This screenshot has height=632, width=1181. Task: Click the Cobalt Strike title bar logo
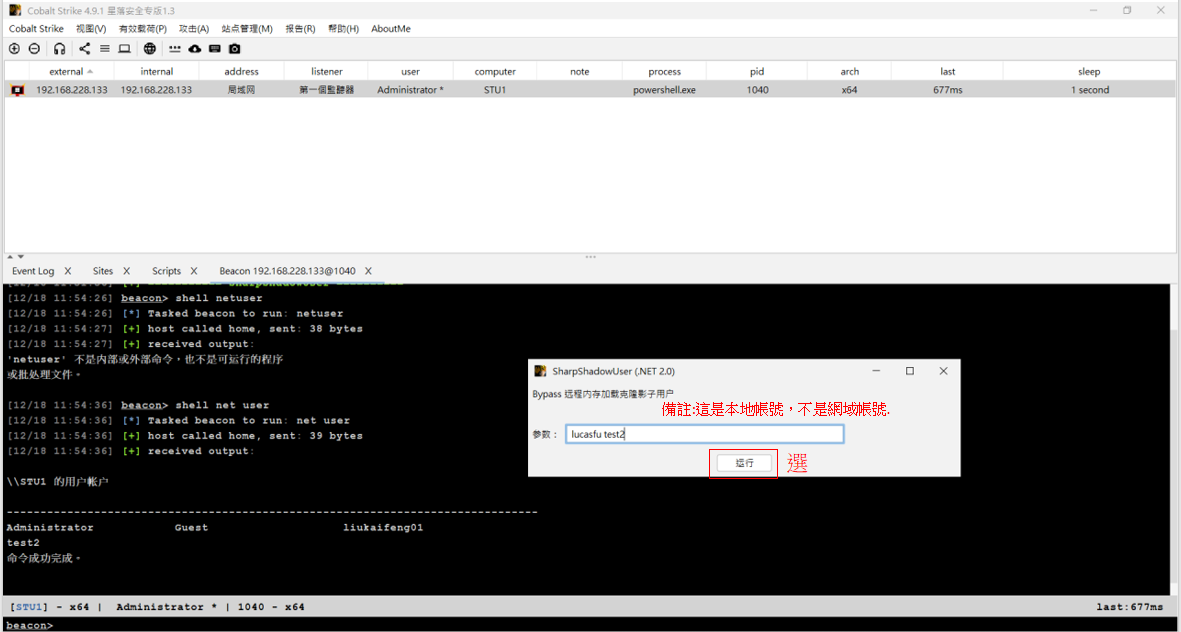tap(15, 10)
